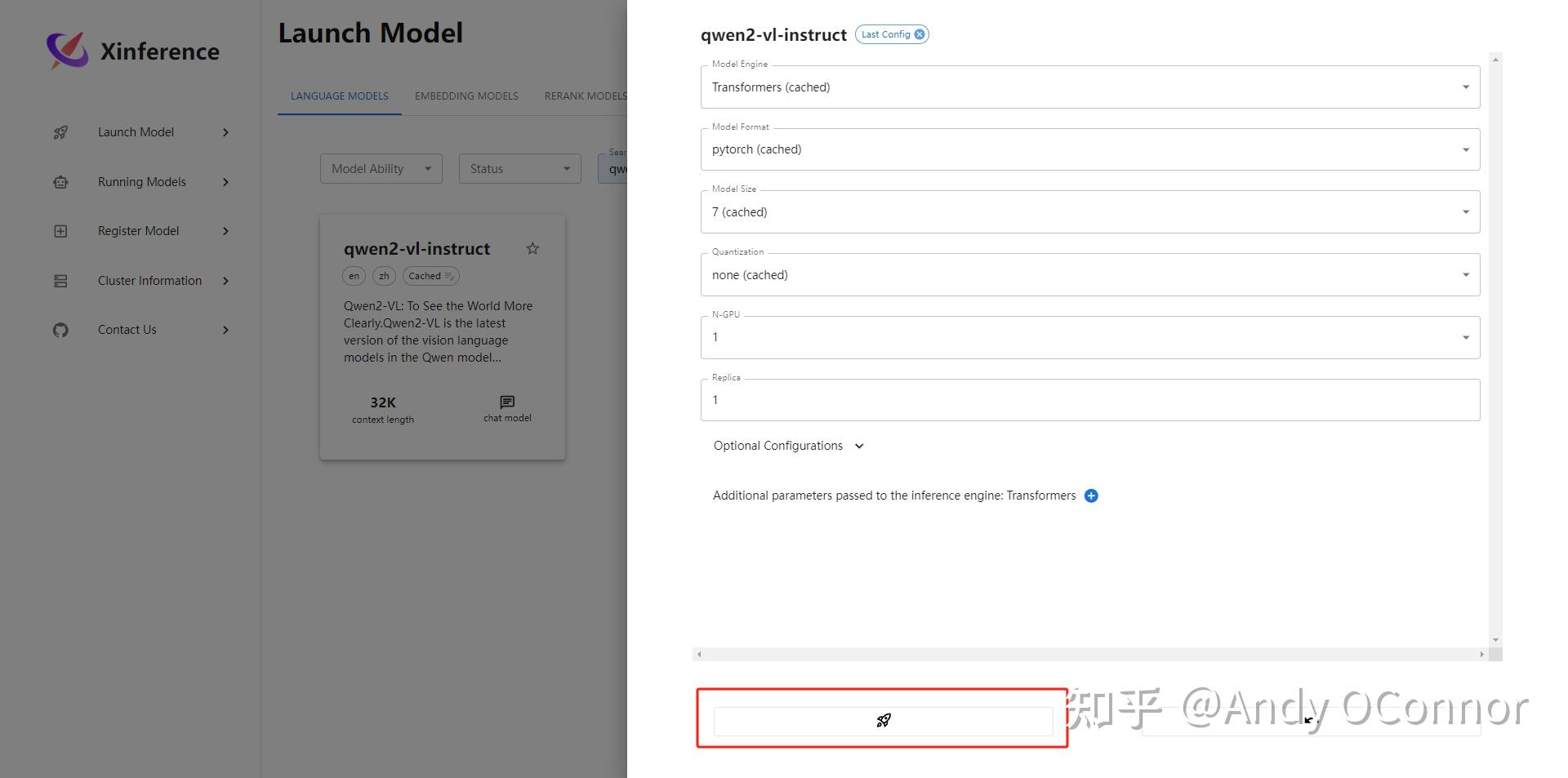
Task: Click the Xinference logo
Action: (68, 50)
